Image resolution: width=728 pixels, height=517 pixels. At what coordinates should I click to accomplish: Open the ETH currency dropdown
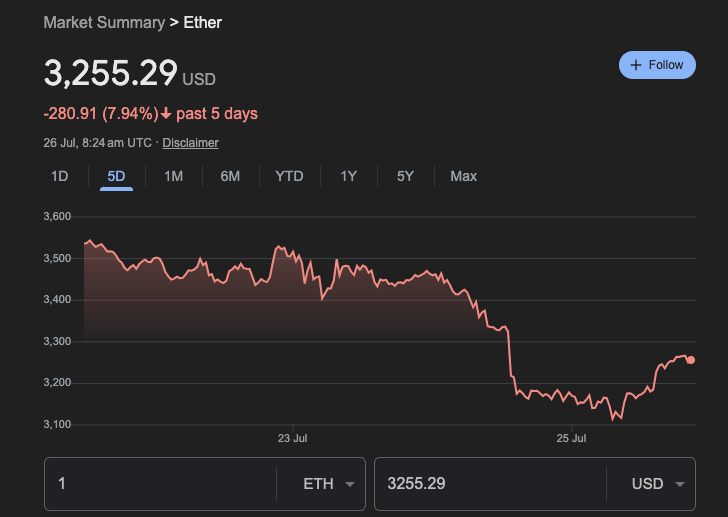click(318, 484)
